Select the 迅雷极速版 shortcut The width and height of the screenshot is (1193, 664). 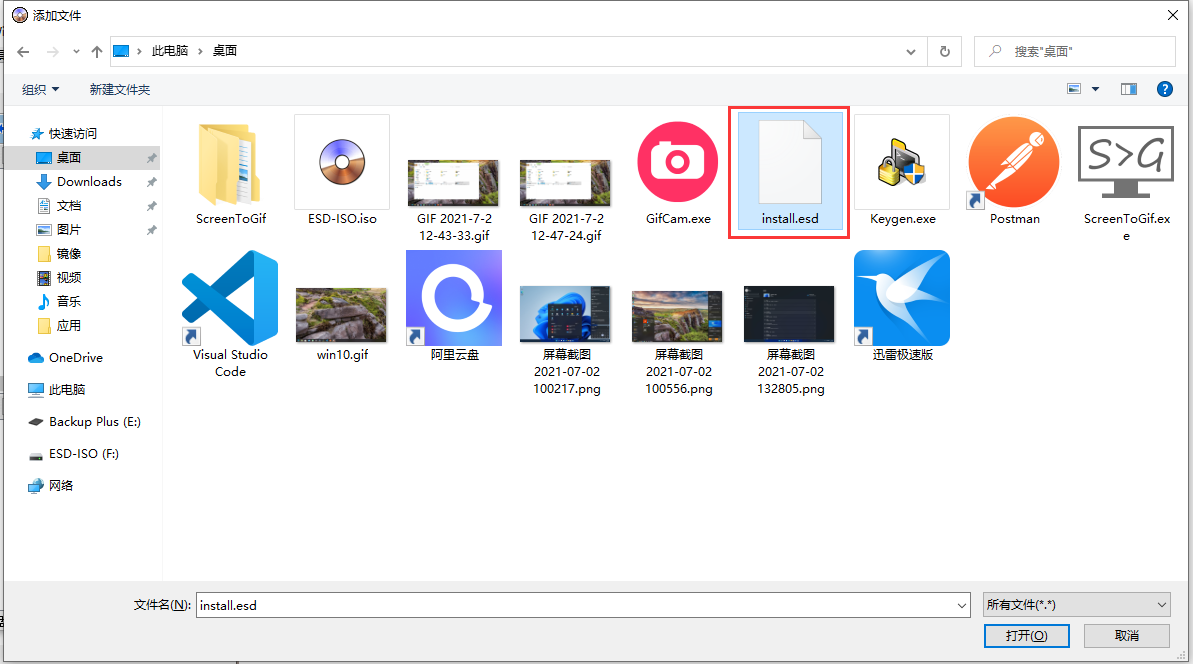(x=902, y=307)
